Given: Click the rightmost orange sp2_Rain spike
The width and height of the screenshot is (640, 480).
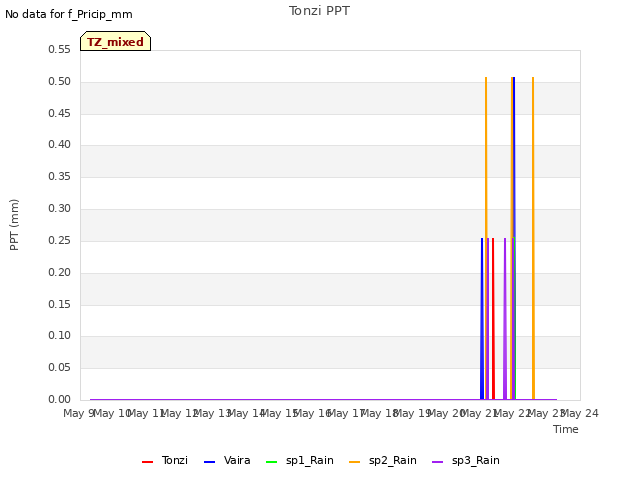Looking at the screenshot, I should point(533,238).
